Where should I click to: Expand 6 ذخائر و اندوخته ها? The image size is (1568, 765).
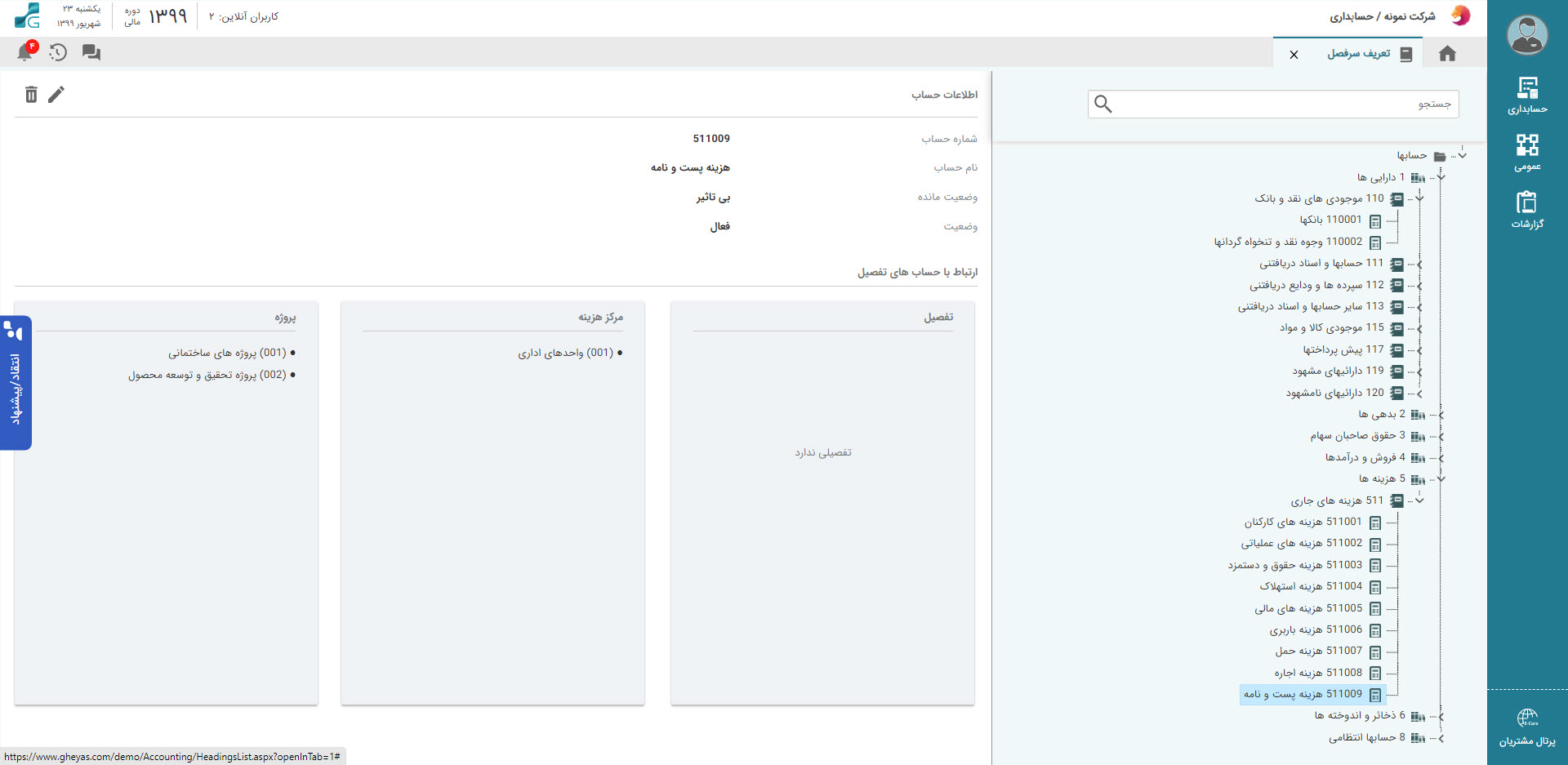(1441, 716)
